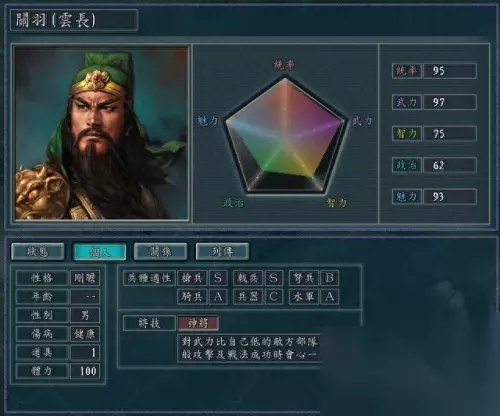Click the 政治 stat value 62
Image resolution: width=500 pixels, height=416 pixels.
pyautogui.click(x=450, y=165)
